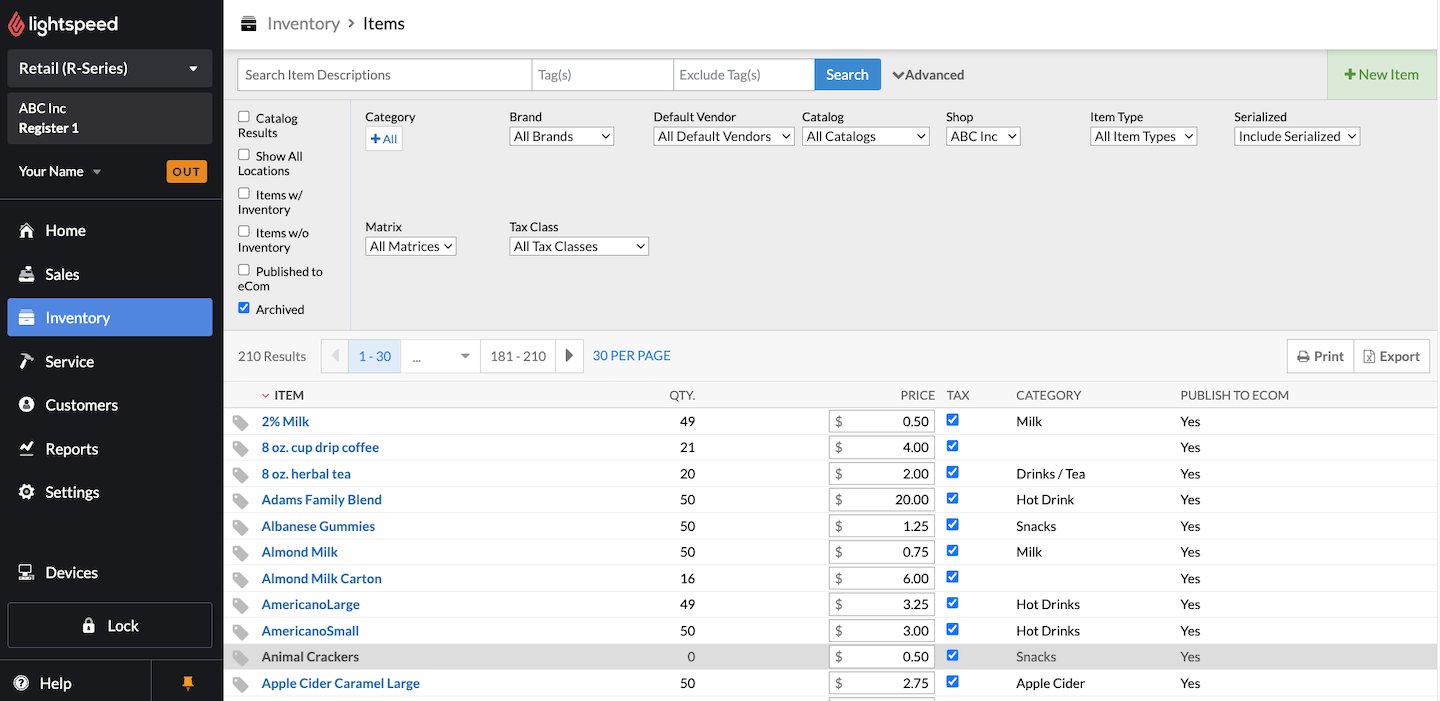The width and height of the screenshot is (1440, 701).
Task: Click the Inventory breadcrumb box icon
Action: [249, 24]
